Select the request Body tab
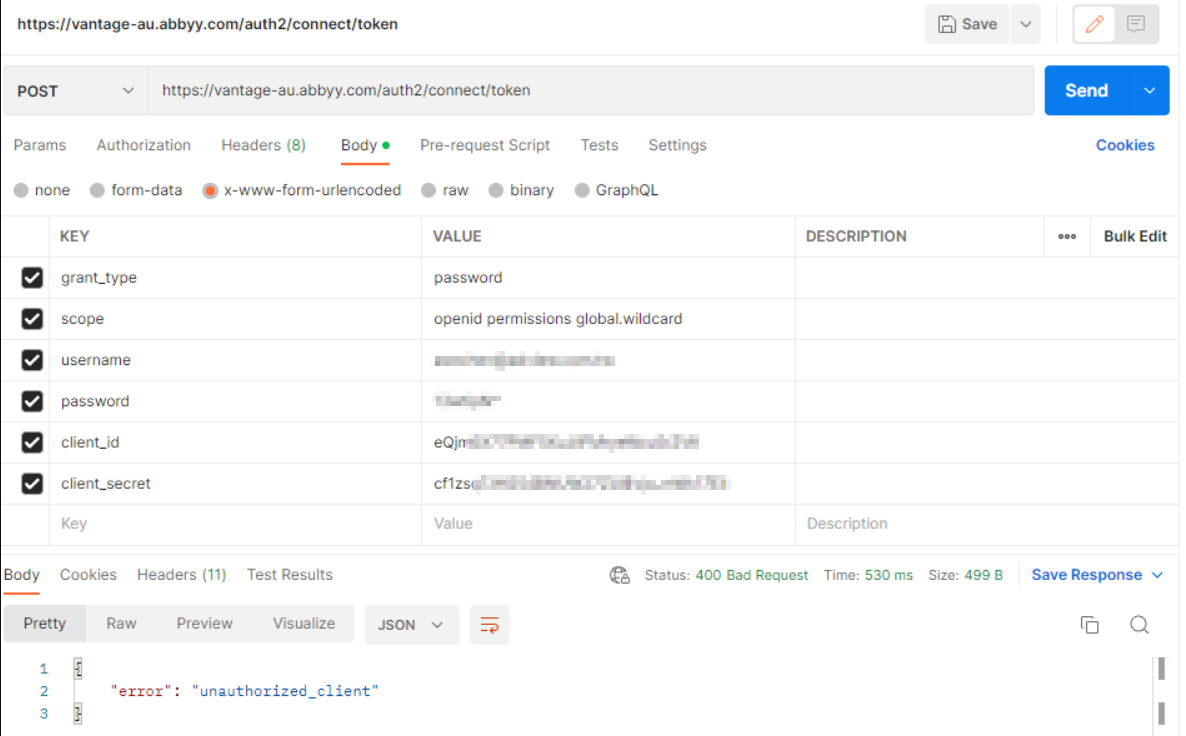Screen dimensions: 1186x736 pyautogui.click(x=365, y=145)
